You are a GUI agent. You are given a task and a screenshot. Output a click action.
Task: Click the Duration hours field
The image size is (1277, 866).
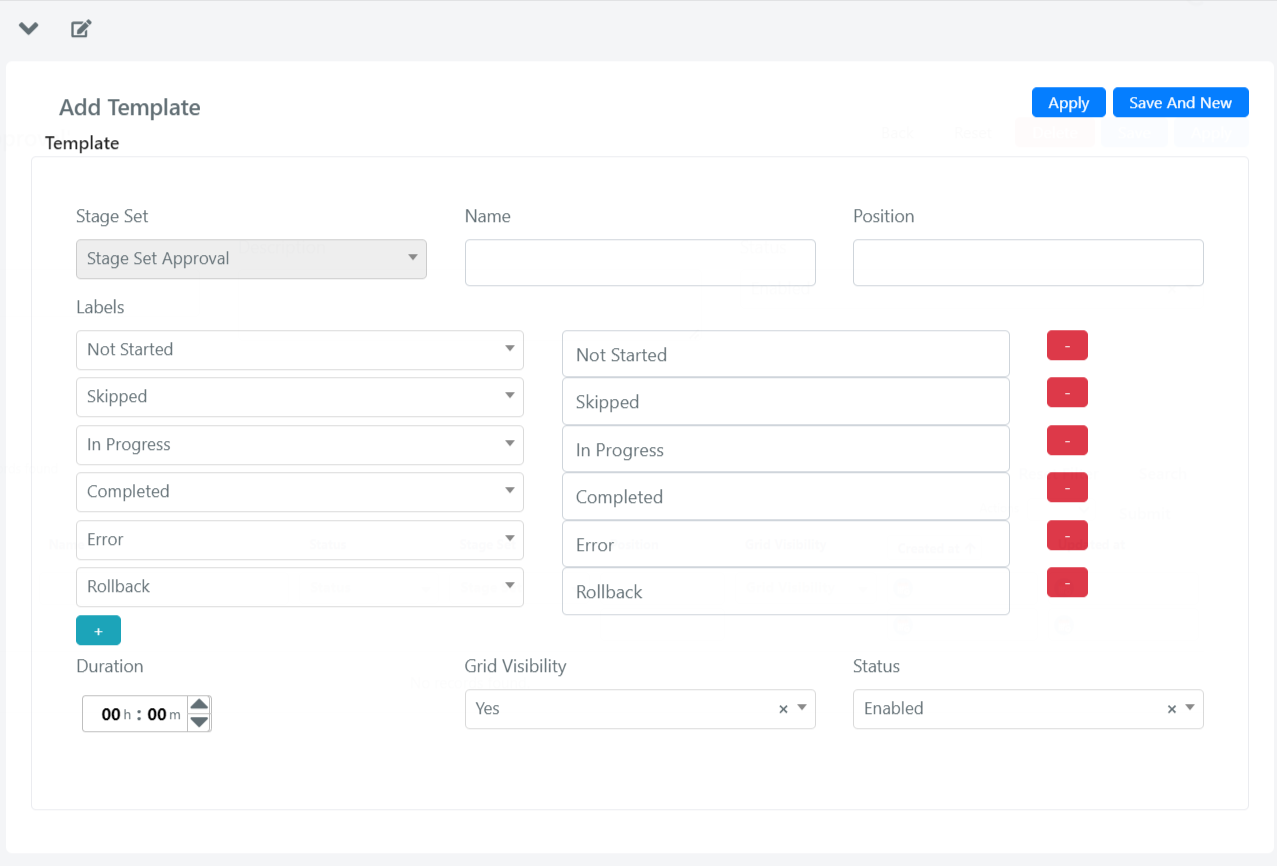(111, 714)
